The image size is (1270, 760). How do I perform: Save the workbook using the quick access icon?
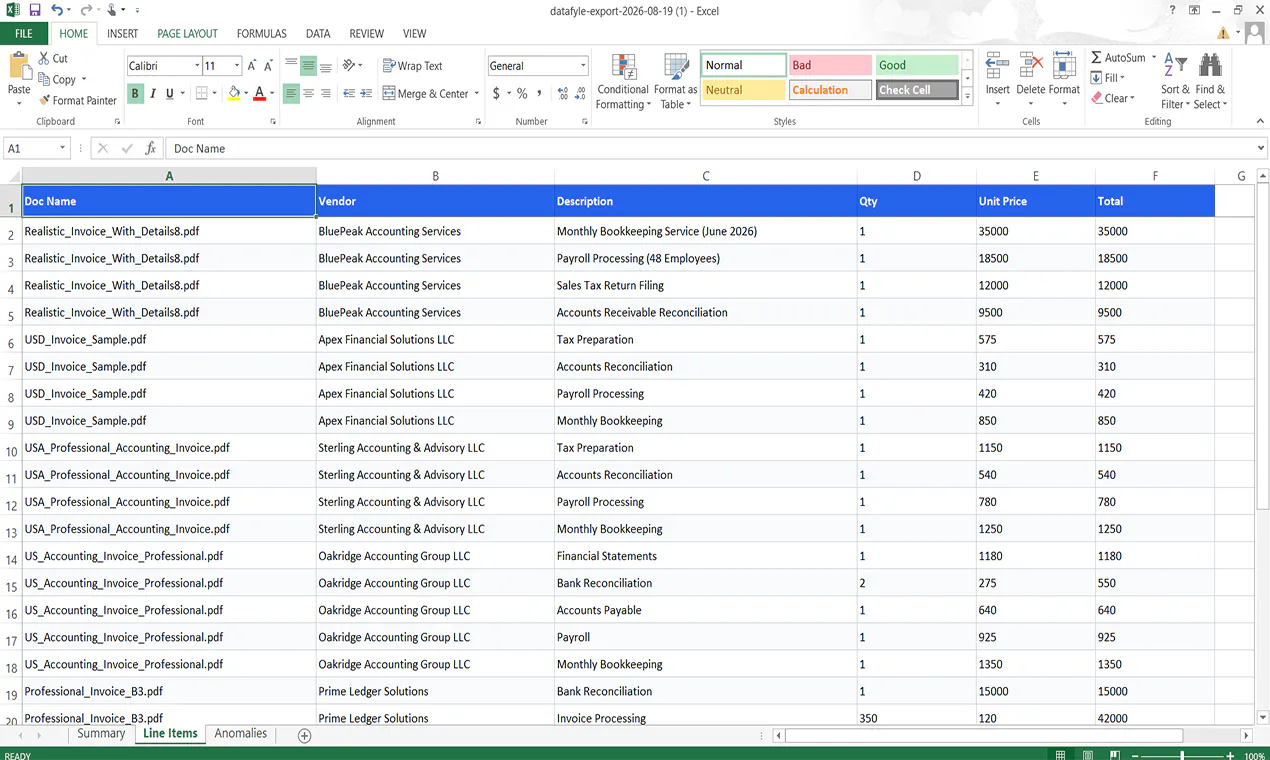tap(34, 10)
